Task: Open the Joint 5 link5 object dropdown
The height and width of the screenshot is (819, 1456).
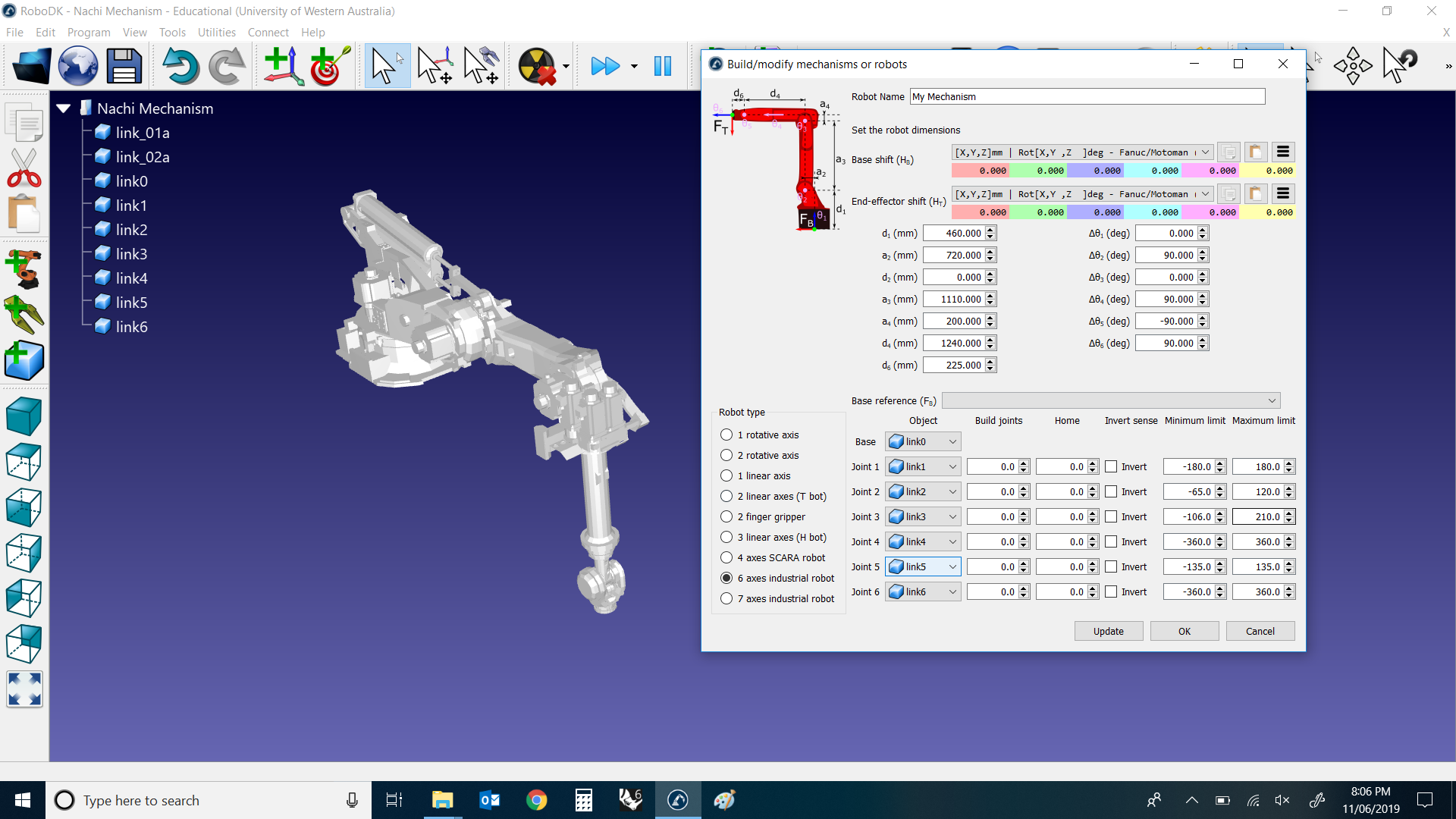Action: [x=923, y=566]
